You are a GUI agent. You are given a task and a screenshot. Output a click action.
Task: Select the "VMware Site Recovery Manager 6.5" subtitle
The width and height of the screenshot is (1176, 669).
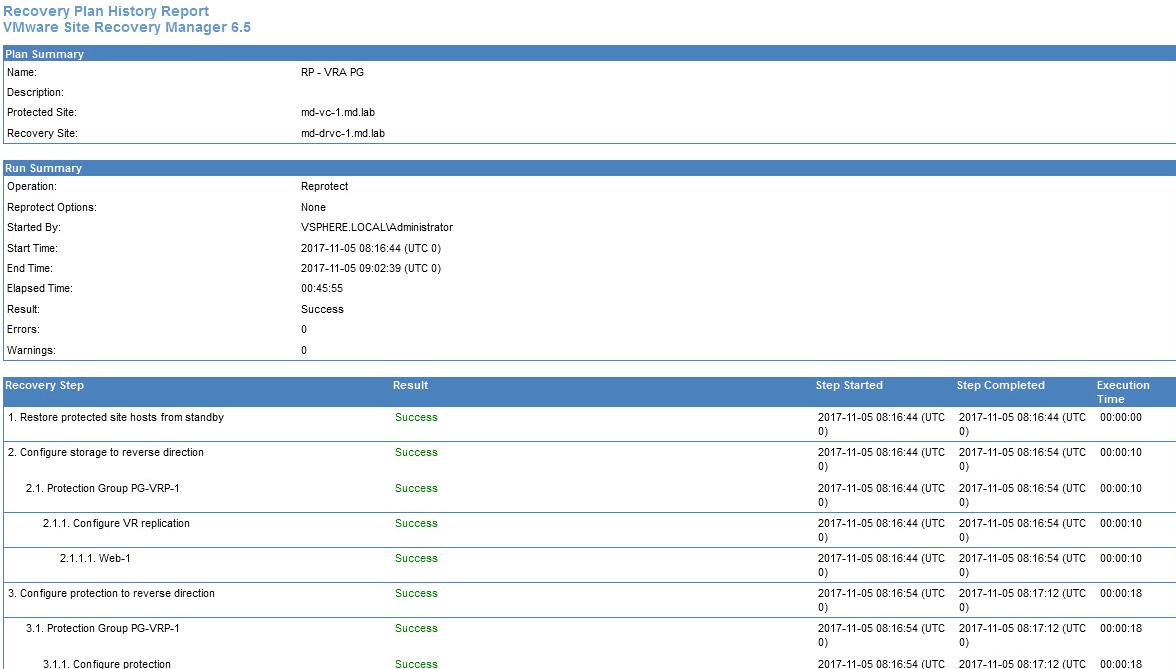[x=127, y=27]
